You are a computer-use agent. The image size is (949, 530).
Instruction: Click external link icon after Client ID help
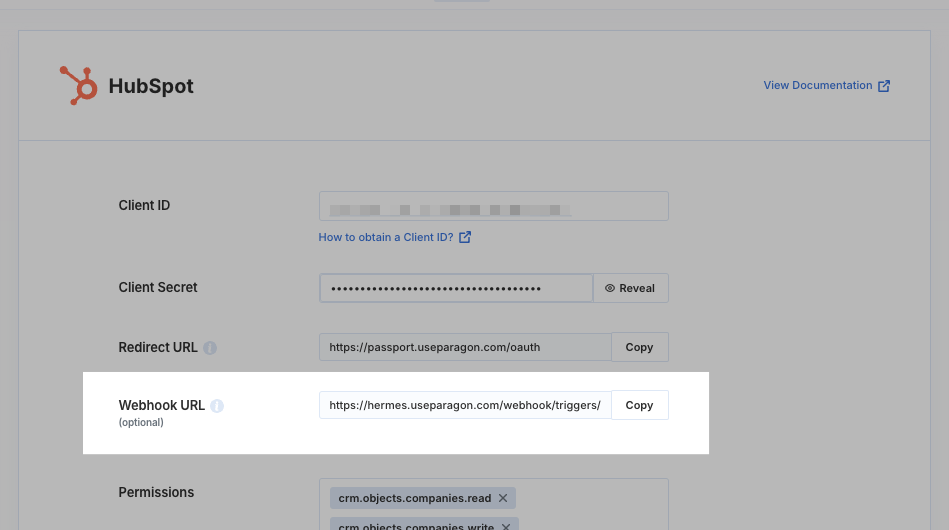pos(465,237)
